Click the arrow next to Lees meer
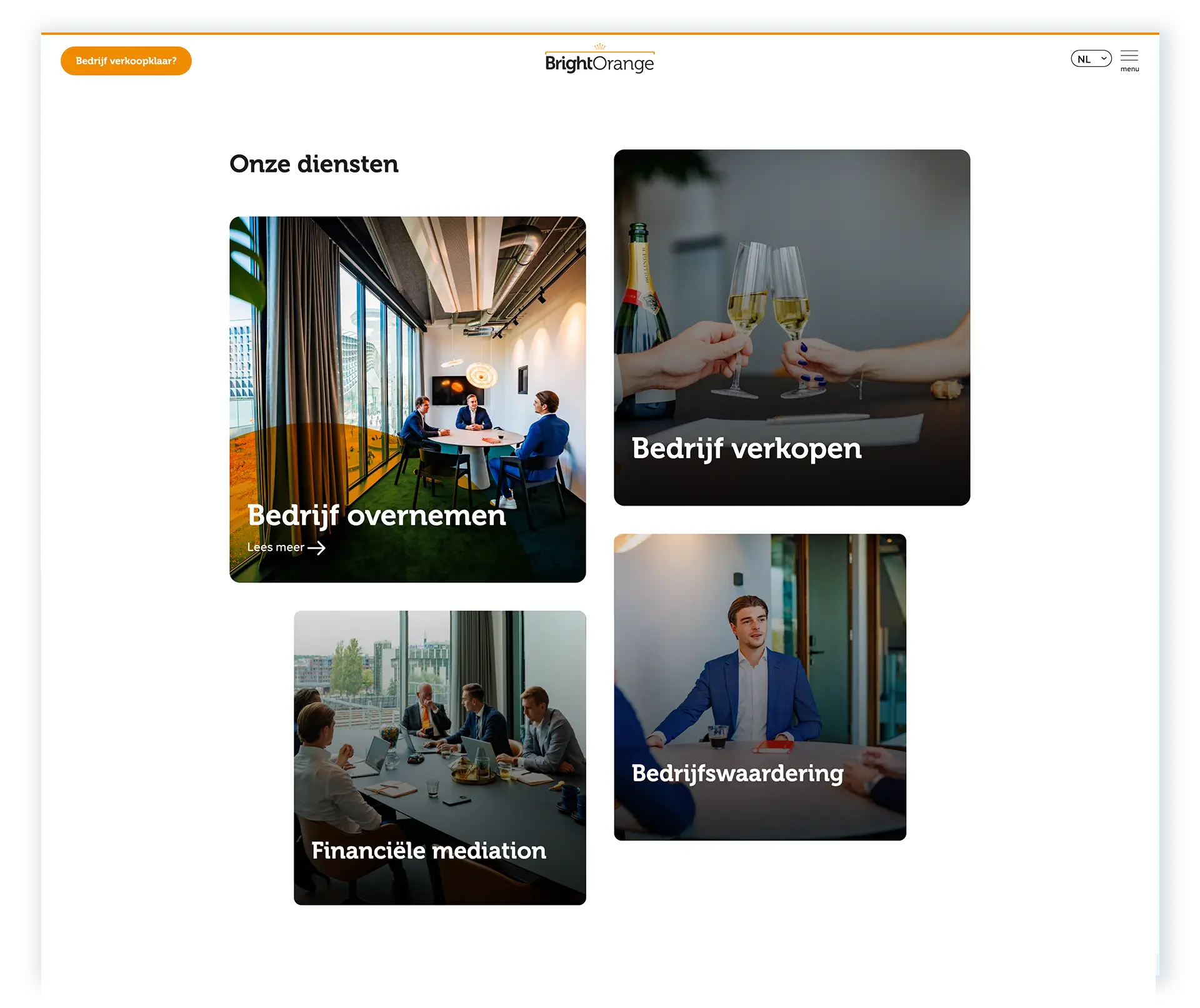Screen dimensions: 1200x1008 [317, 548]
